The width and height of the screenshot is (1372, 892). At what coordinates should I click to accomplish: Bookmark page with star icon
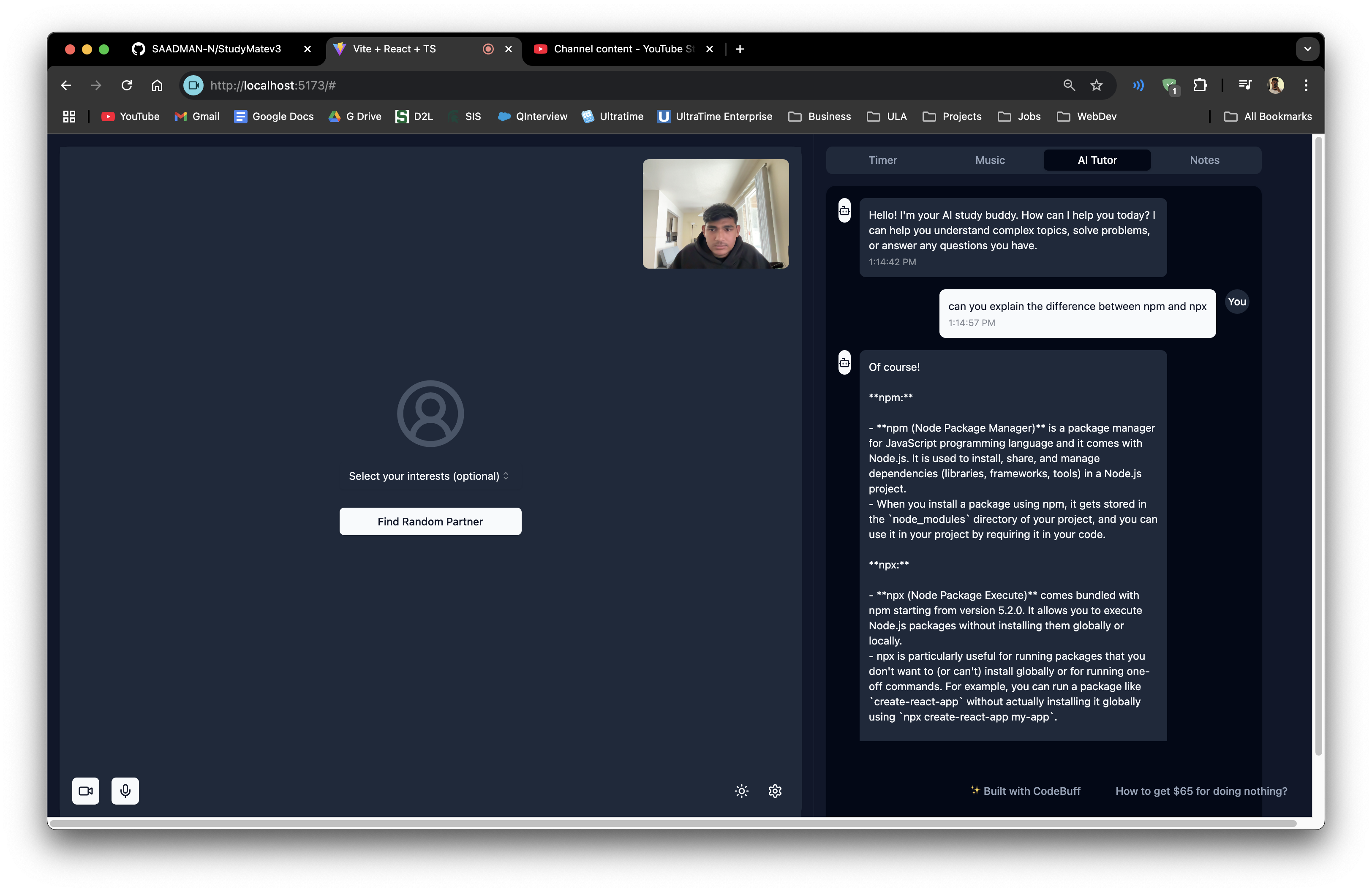1096,85
